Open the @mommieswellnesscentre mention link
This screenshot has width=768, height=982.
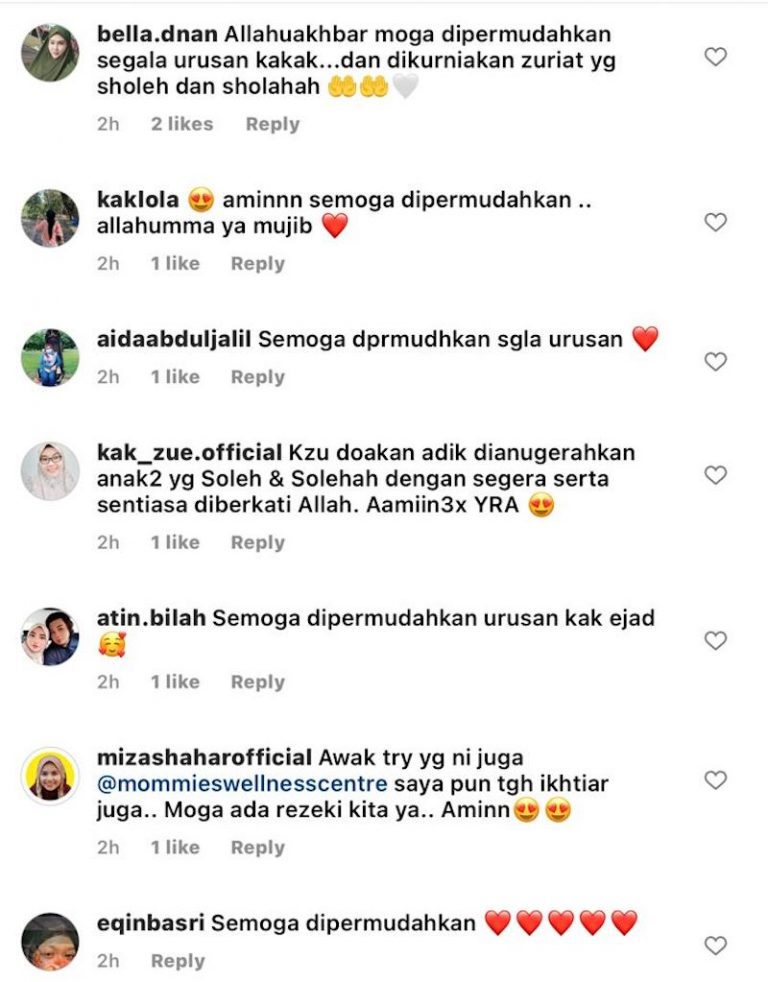242,783
